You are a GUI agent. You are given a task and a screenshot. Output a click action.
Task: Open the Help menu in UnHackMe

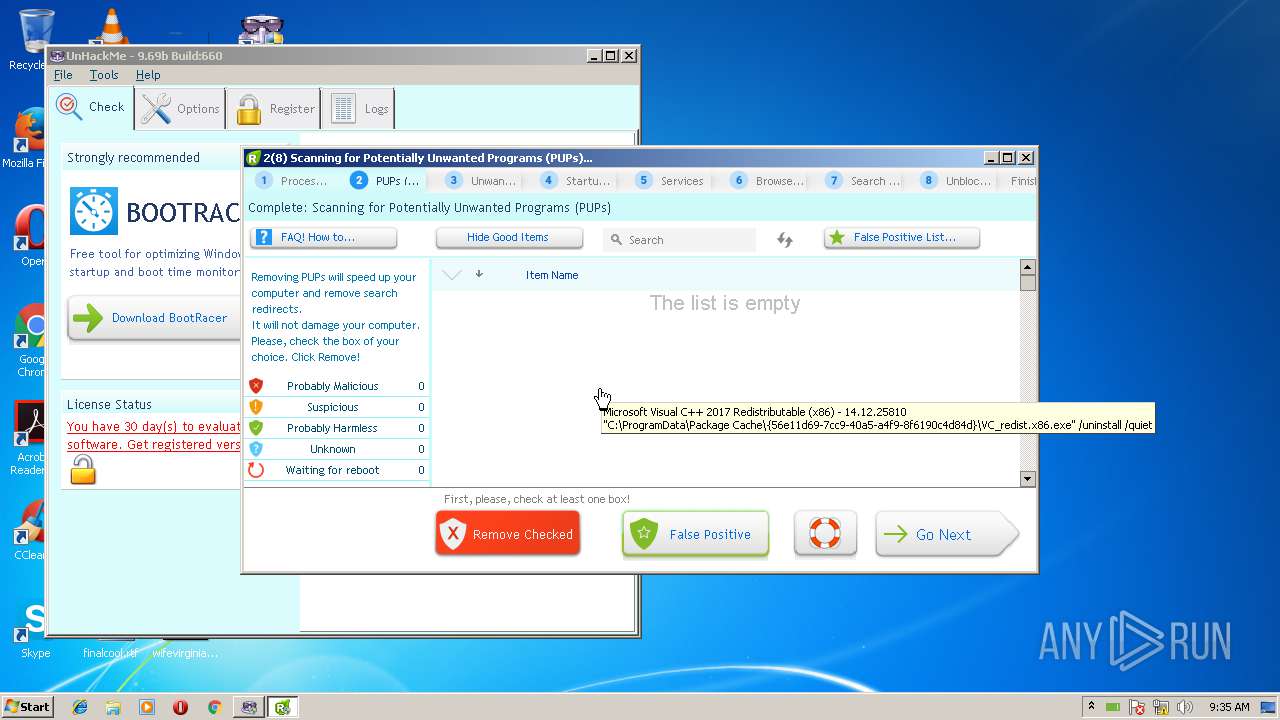tap(148, 75)
